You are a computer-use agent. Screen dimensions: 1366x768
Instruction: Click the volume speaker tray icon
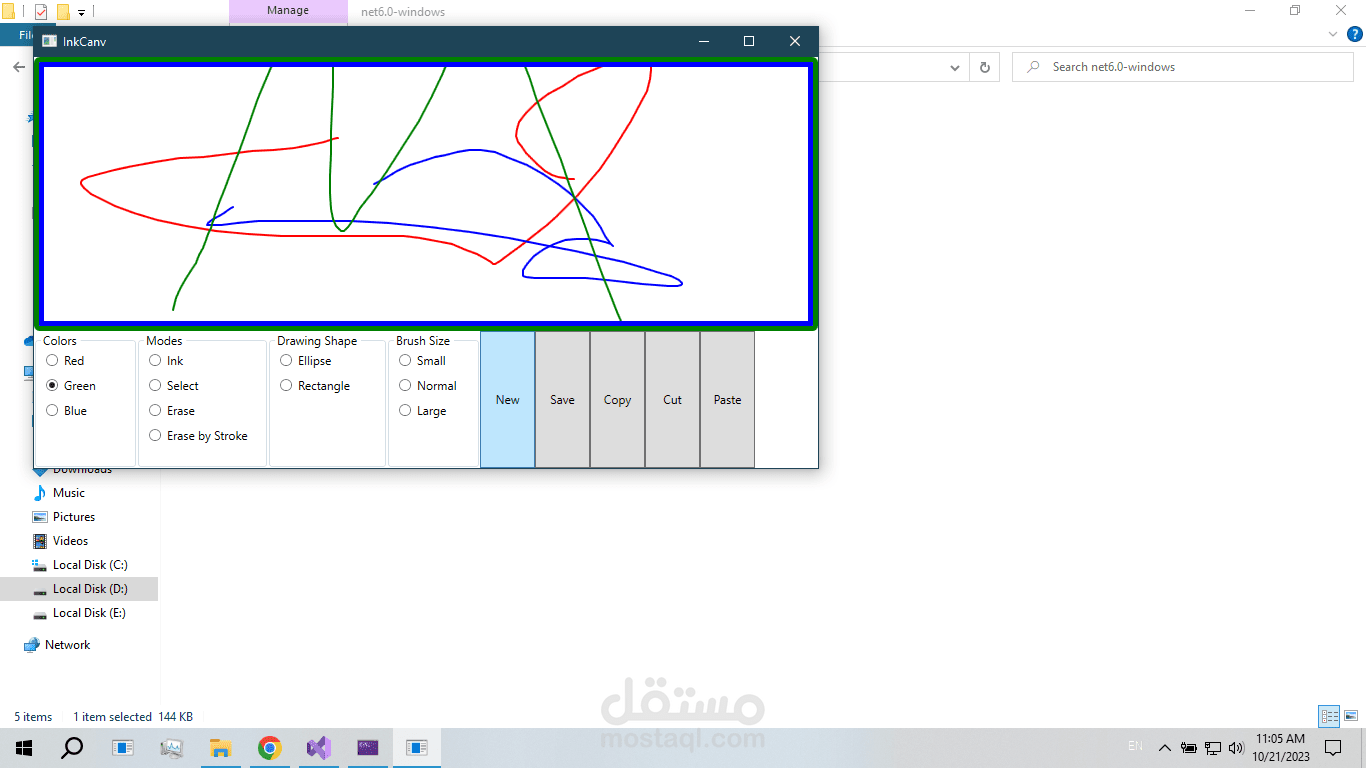point(1236,747)
